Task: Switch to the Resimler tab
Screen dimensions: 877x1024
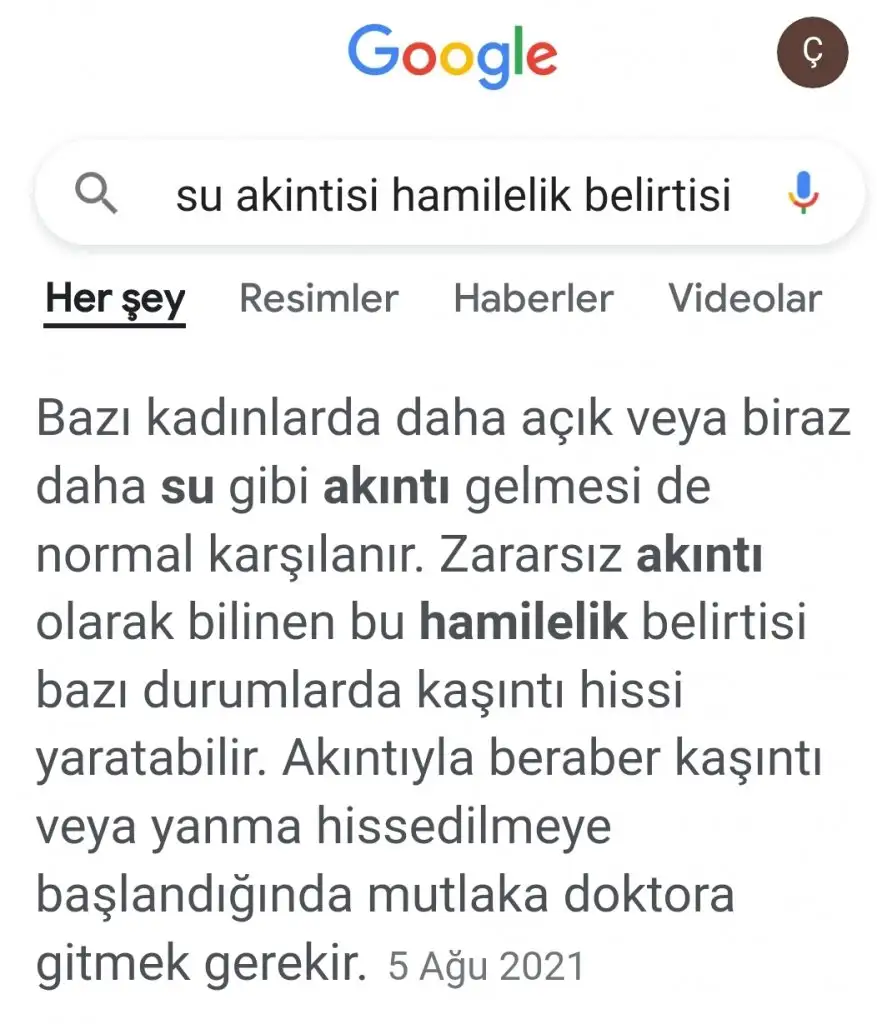Action: [x=319, y=298]
